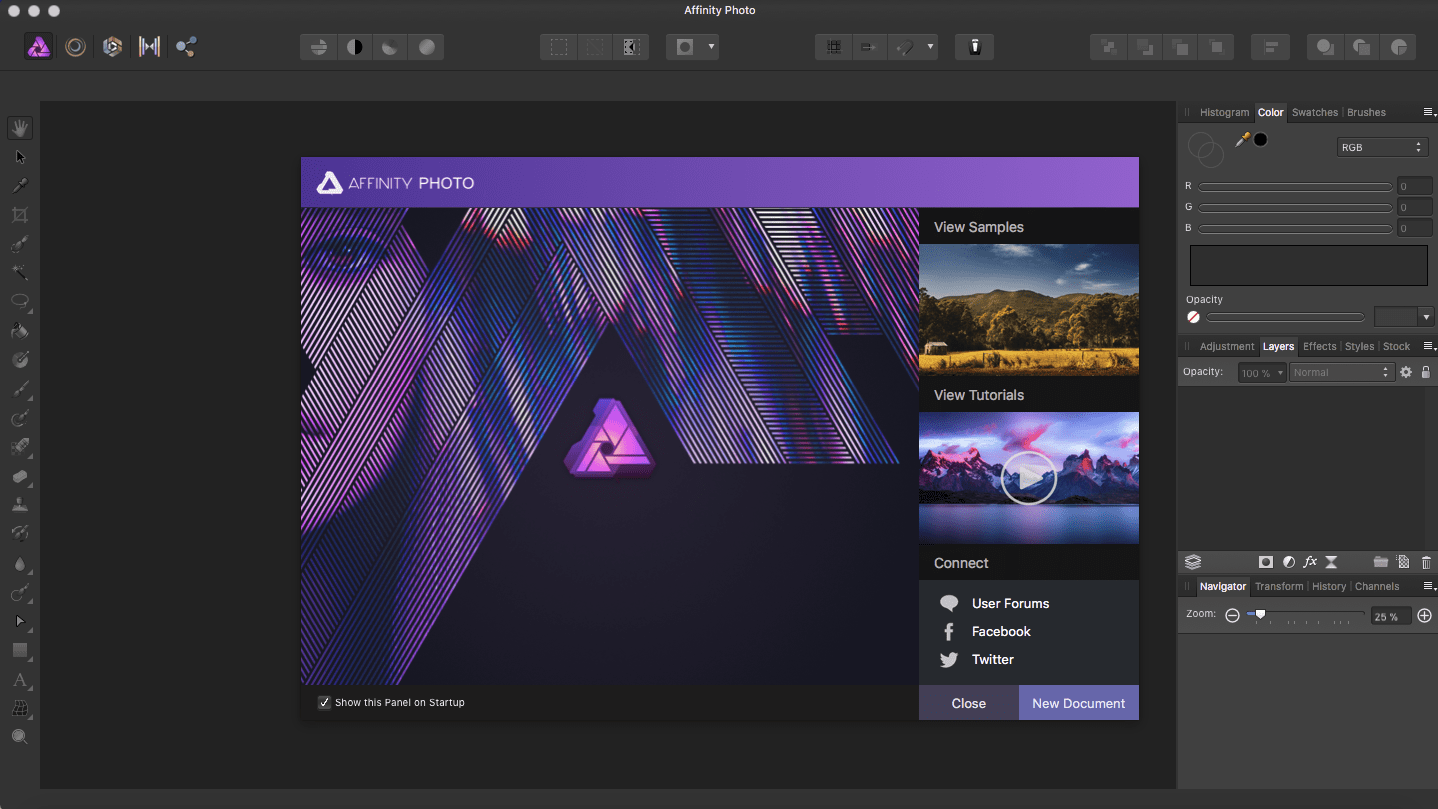Open the RGB color model dropdown
The image size is (1438, 809).
[x=1382, y=147]
